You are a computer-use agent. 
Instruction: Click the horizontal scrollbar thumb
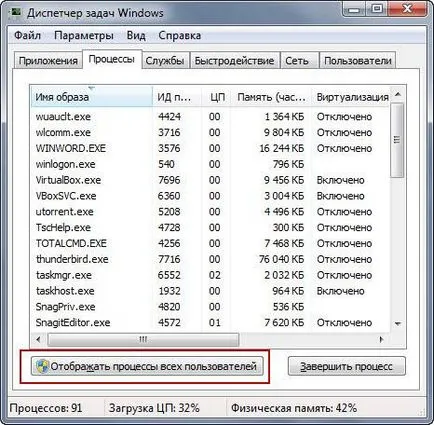coord(143,340)
